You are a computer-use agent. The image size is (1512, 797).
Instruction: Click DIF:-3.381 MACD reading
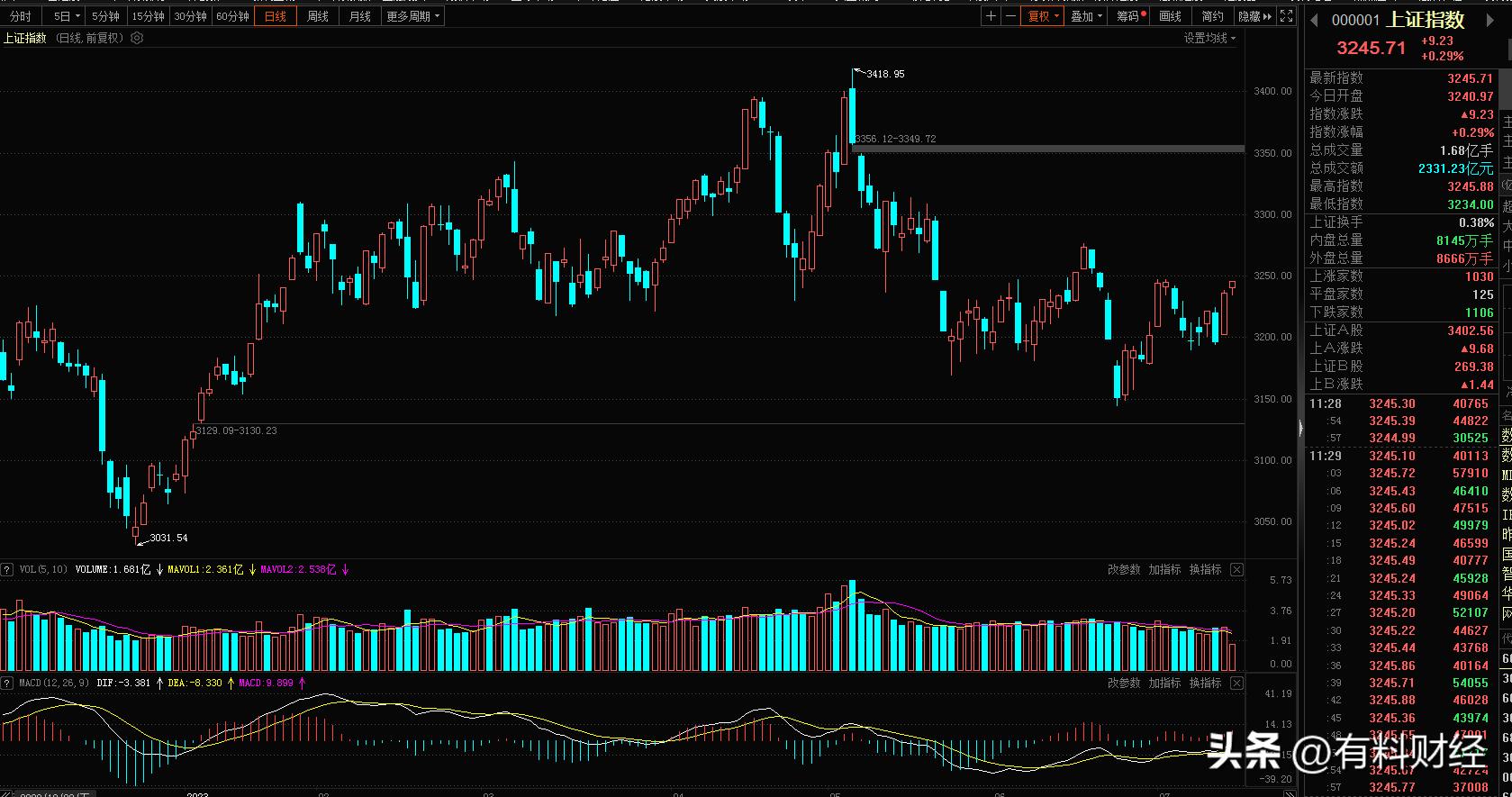click(x=123, y=683)
